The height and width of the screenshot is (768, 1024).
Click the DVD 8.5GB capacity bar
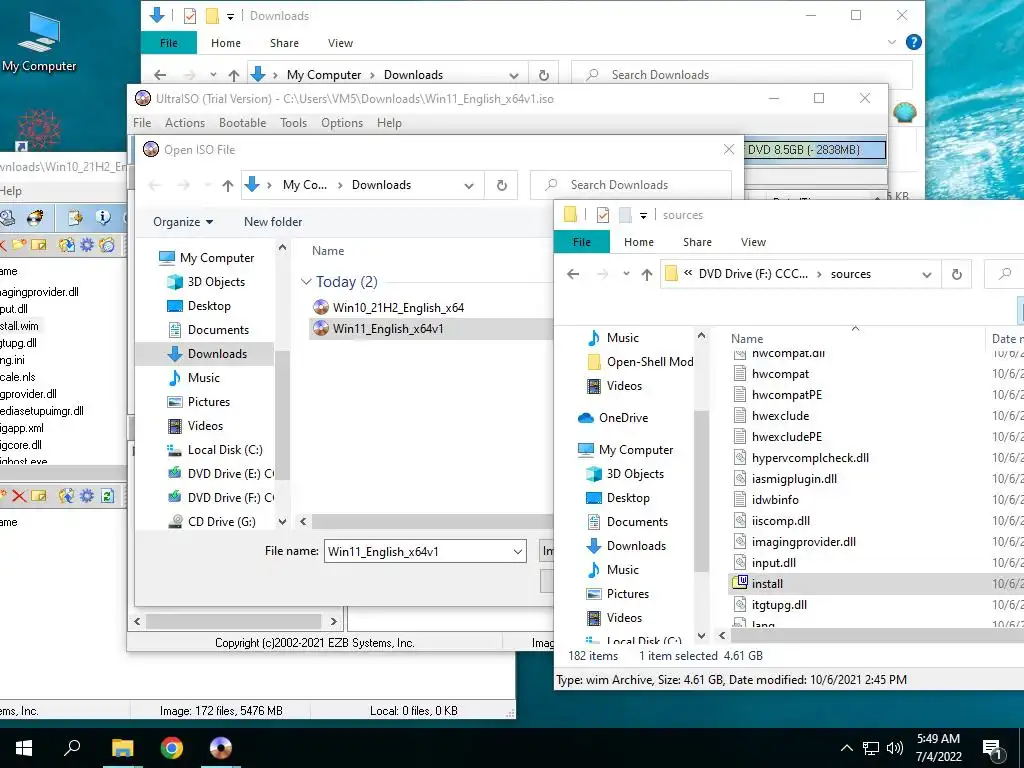point(814,150)
